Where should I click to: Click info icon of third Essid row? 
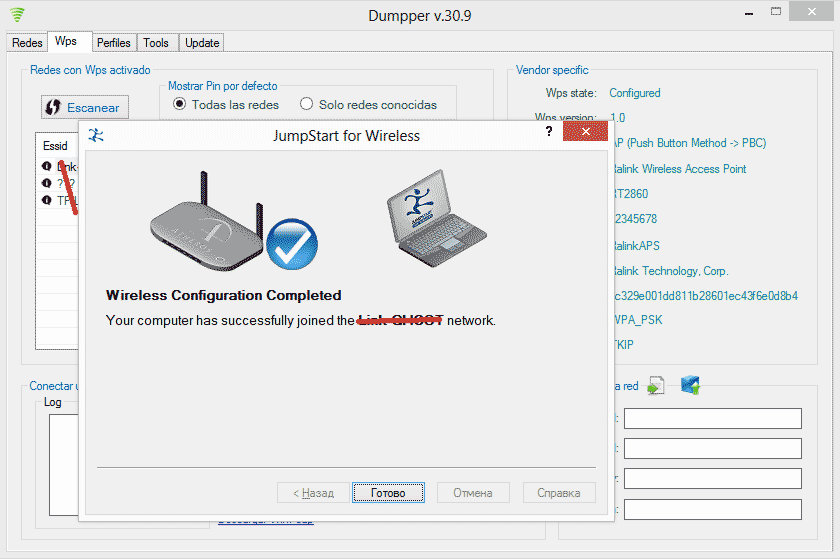coord(47,200)
